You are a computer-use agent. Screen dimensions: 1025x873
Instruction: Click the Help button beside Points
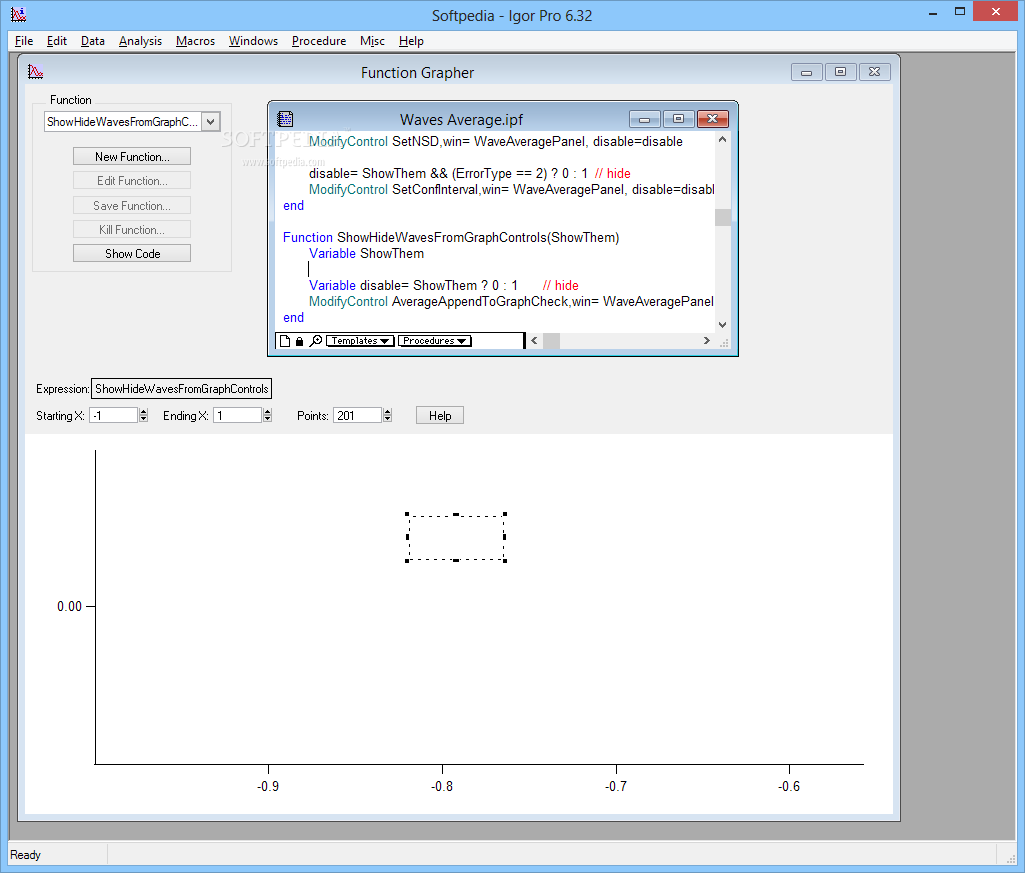click(440, 415)
